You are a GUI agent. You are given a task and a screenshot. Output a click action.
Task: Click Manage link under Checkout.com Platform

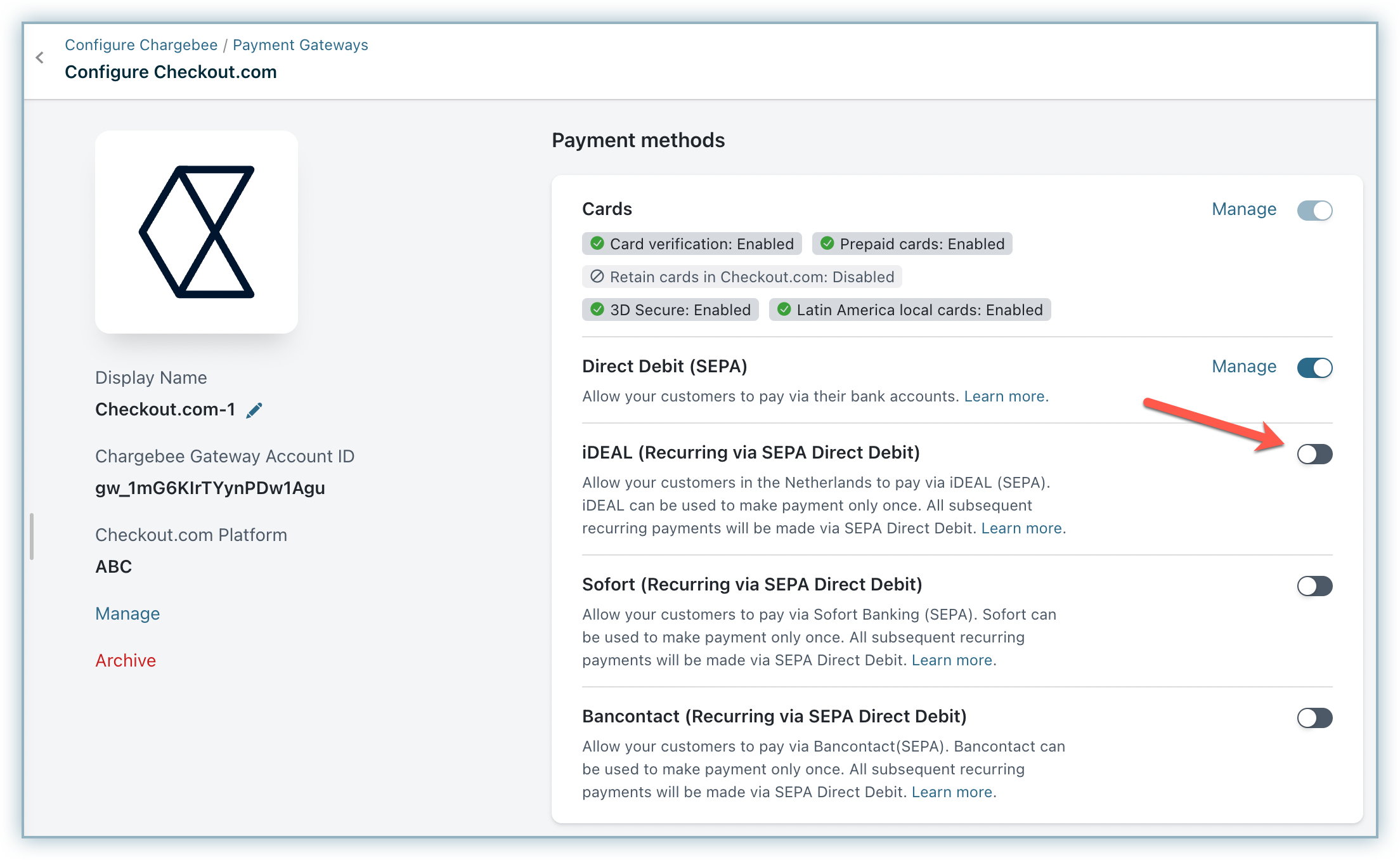pyautogui.click(x=127, y=613)
